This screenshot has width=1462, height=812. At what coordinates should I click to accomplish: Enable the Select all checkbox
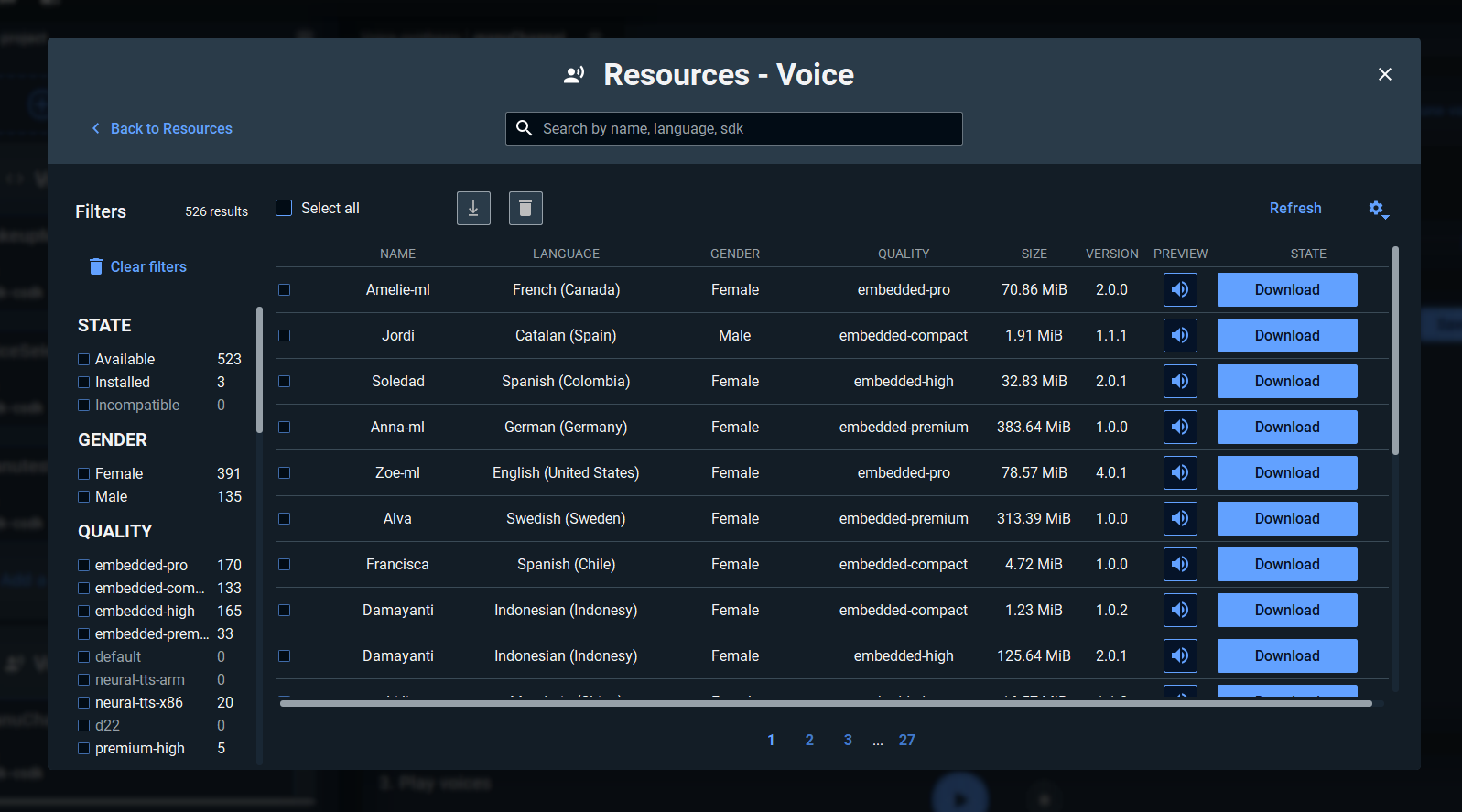[285, 209]
